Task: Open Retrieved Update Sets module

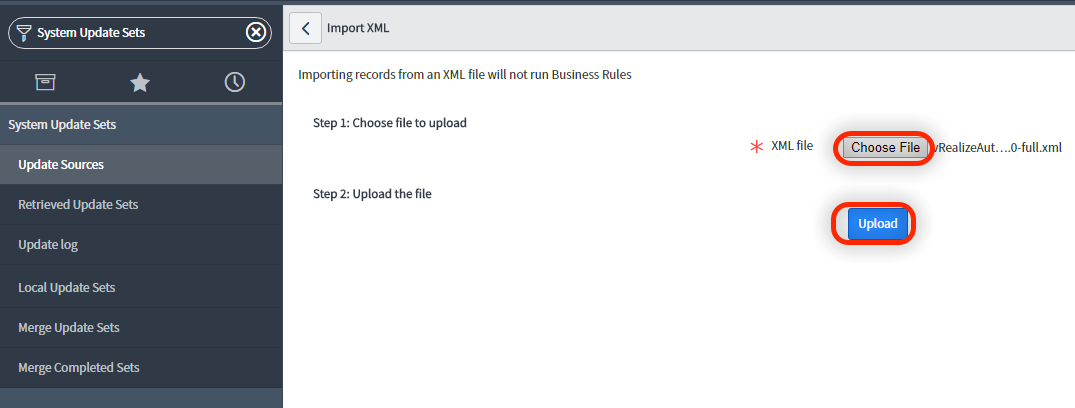Action: [78, 205]
